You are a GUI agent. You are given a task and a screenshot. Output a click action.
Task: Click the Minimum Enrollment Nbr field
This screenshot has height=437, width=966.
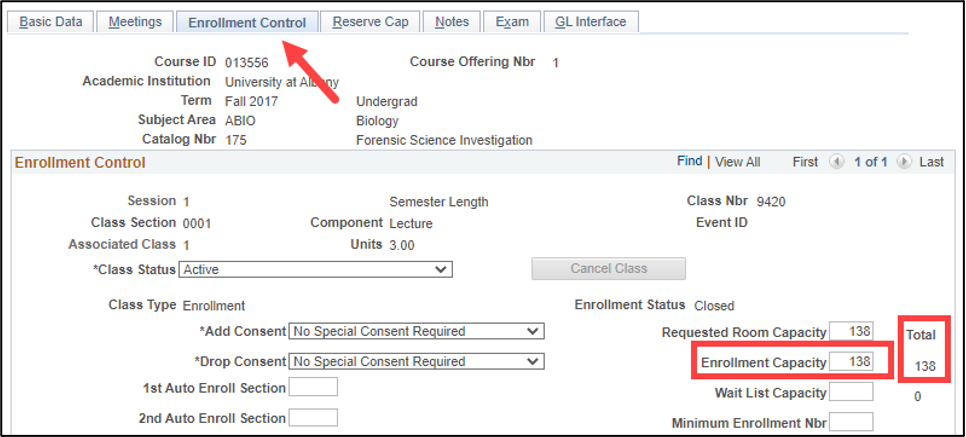(851, 422)
